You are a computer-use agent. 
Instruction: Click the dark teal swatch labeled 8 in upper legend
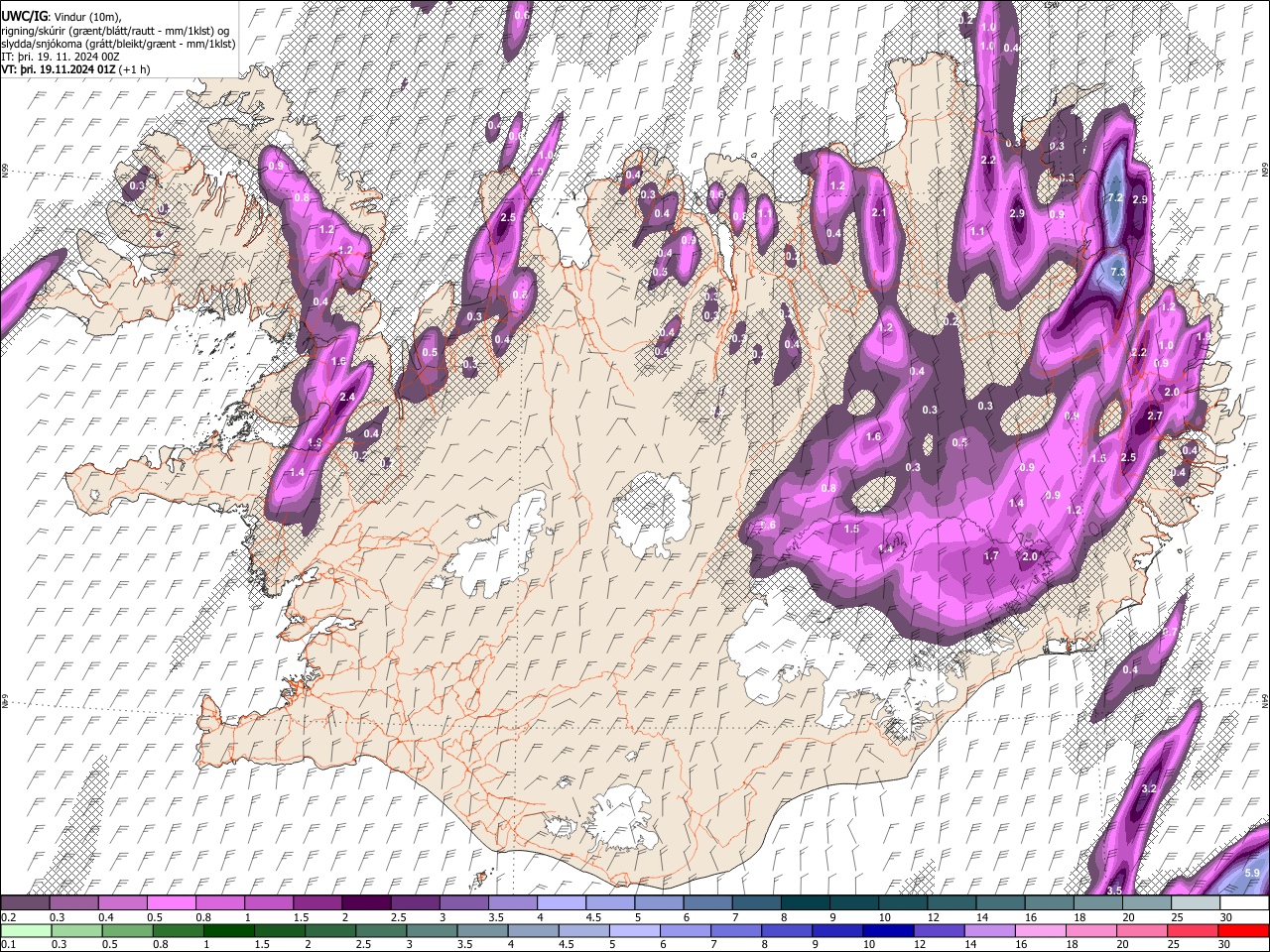[806, 902]
